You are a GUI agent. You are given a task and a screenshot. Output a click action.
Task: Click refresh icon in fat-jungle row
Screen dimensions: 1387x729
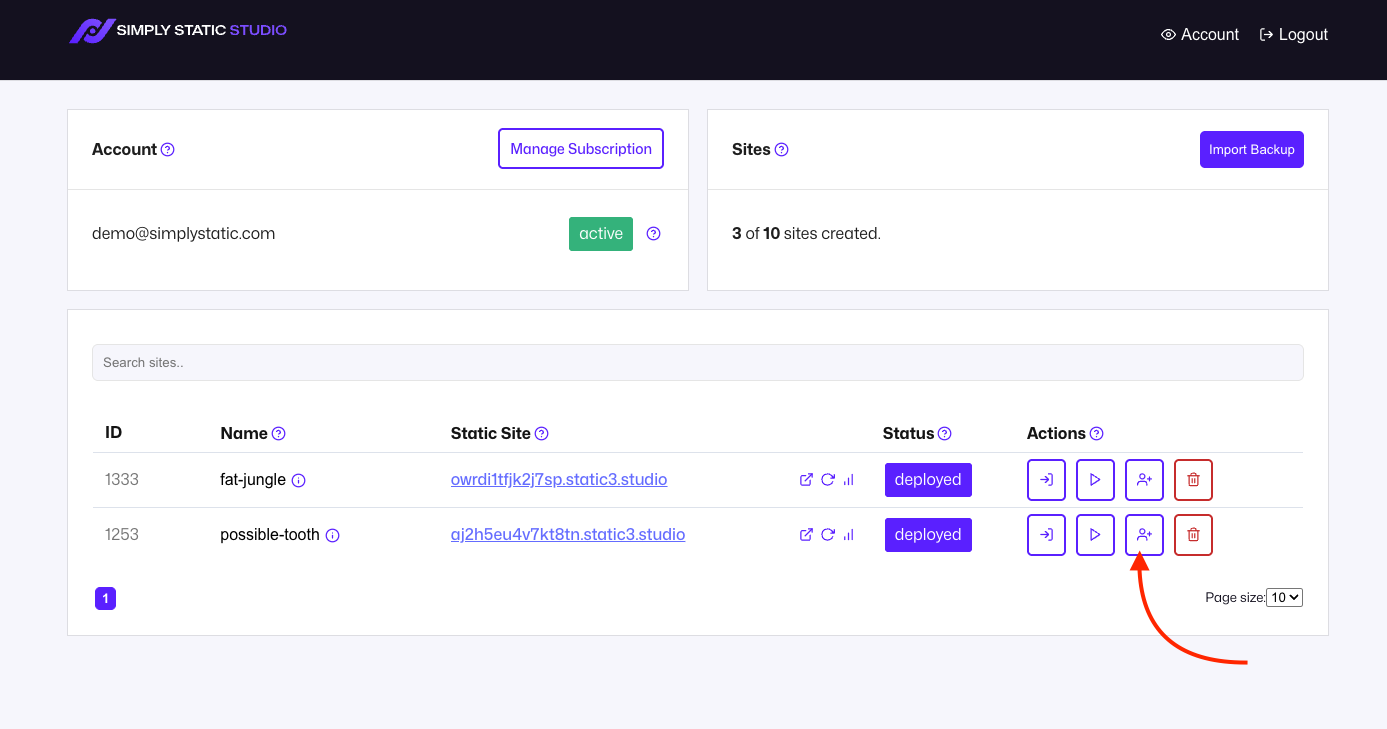[x=828, y=480]
